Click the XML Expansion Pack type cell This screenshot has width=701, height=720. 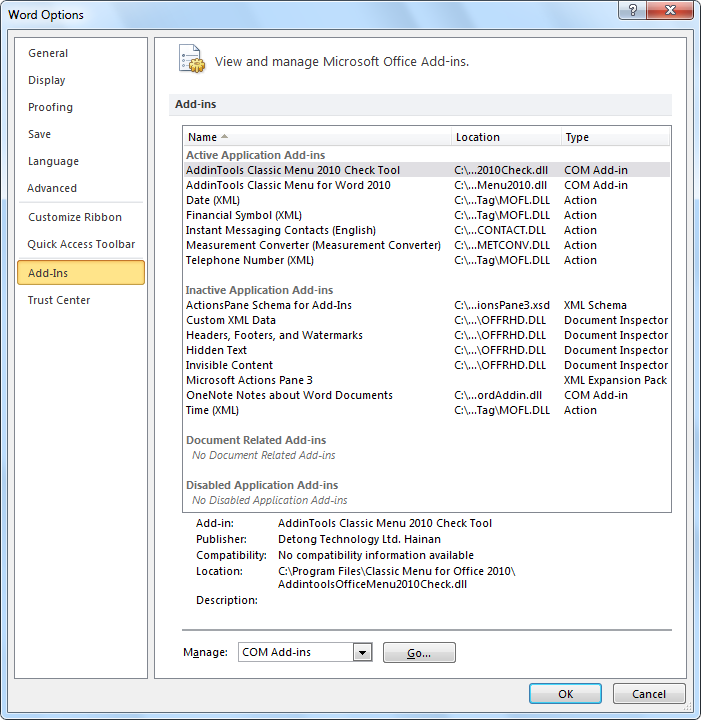(615, 380)
